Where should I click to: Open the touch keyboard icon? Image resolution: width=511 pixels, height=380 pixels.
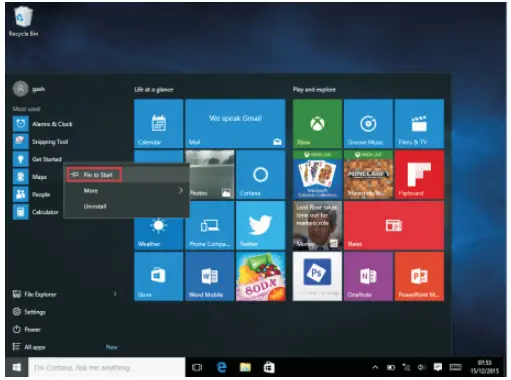[x=455, y=367]
